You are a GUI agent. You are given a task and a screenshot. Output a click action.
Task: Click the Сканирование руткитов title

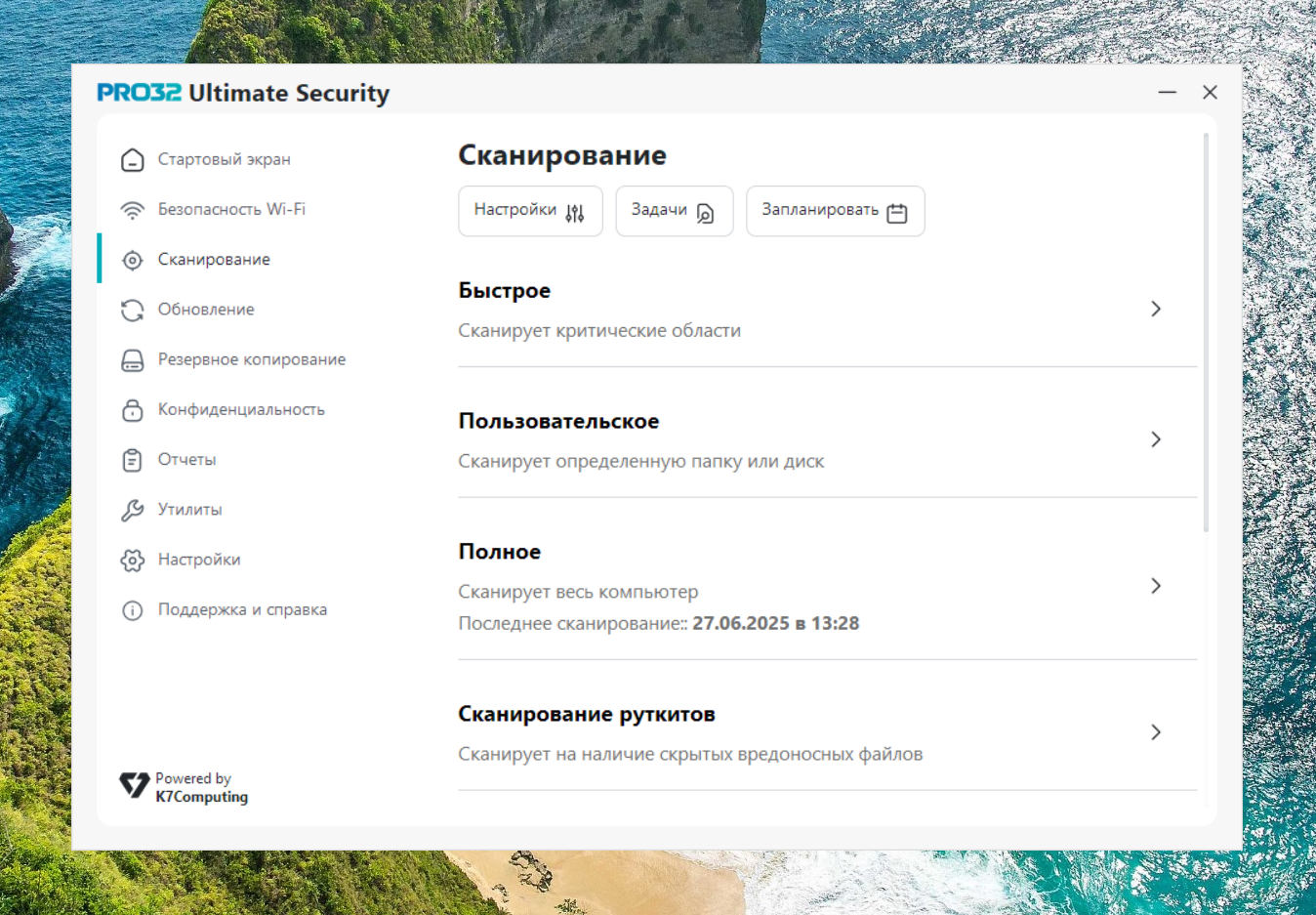587,715
